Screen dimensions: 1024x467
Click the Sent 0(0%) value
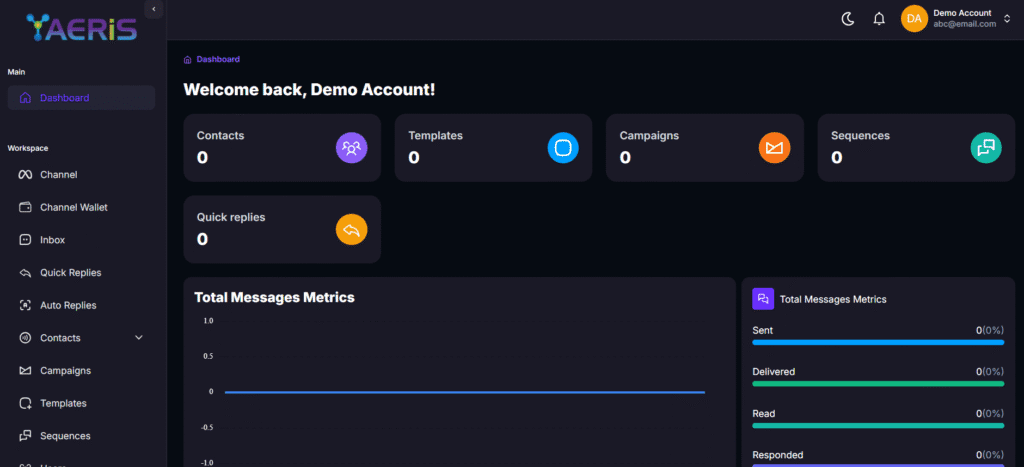[x=990, y=330]
